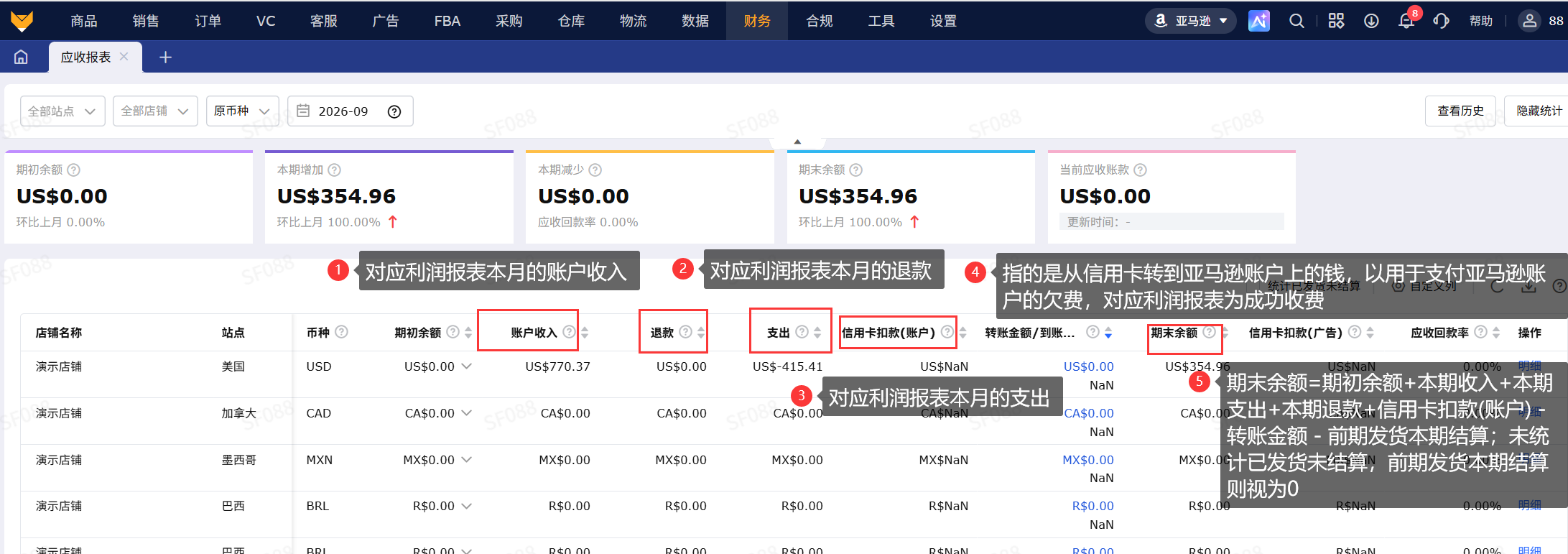Image resolution: width=1568 pixels, height=554 pixels.
Task: Open the FBA menu
Action: click(447, 21)
